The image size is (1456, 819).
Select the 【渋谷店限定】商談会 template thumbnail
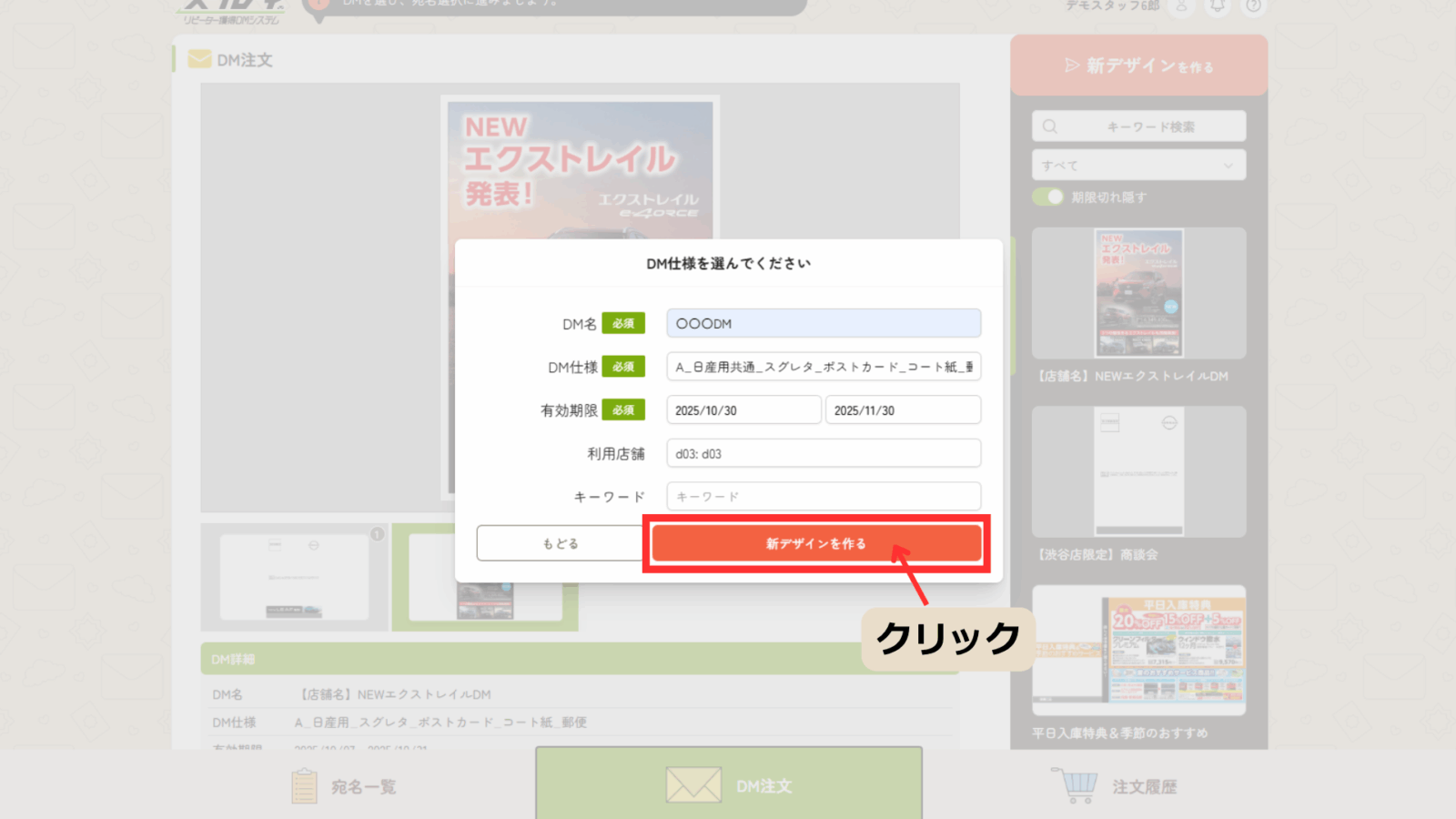click(x=1138, y=472)
